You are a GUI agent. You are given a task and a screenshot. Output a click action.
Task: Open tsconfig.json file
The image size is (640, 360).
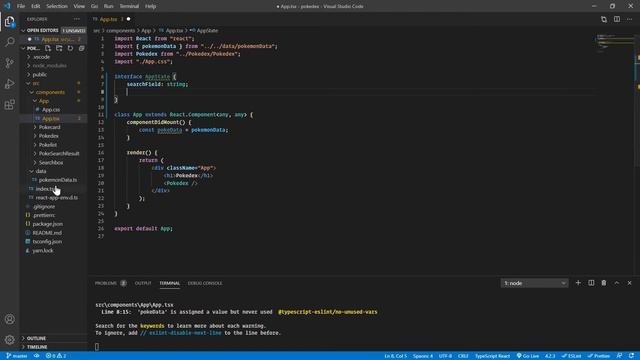coord(54,242)
